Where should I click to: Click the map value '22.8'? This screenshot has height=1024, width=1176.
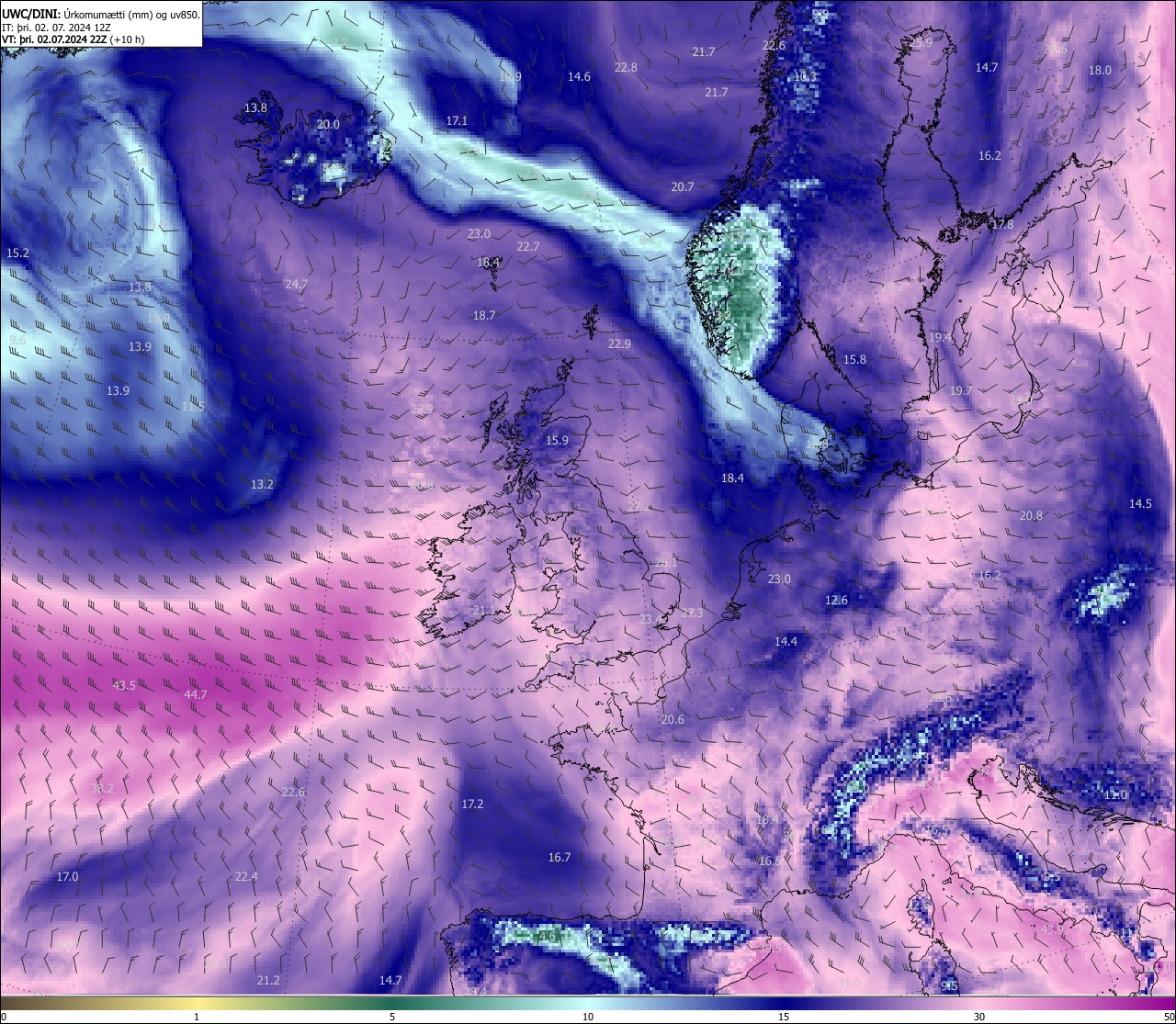[x=626, y=67]
